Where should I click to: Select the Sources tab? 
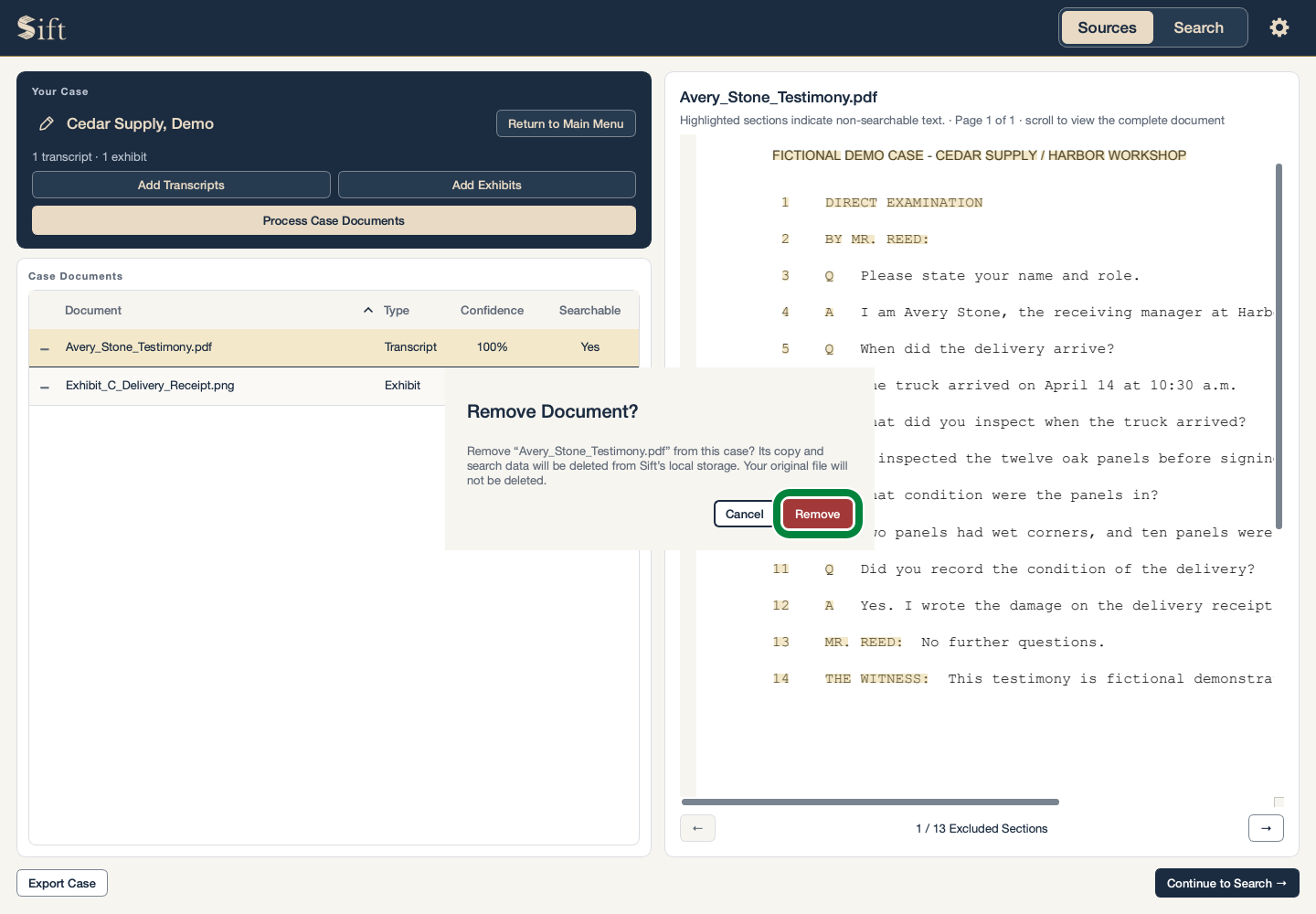tap(1107, 27)
